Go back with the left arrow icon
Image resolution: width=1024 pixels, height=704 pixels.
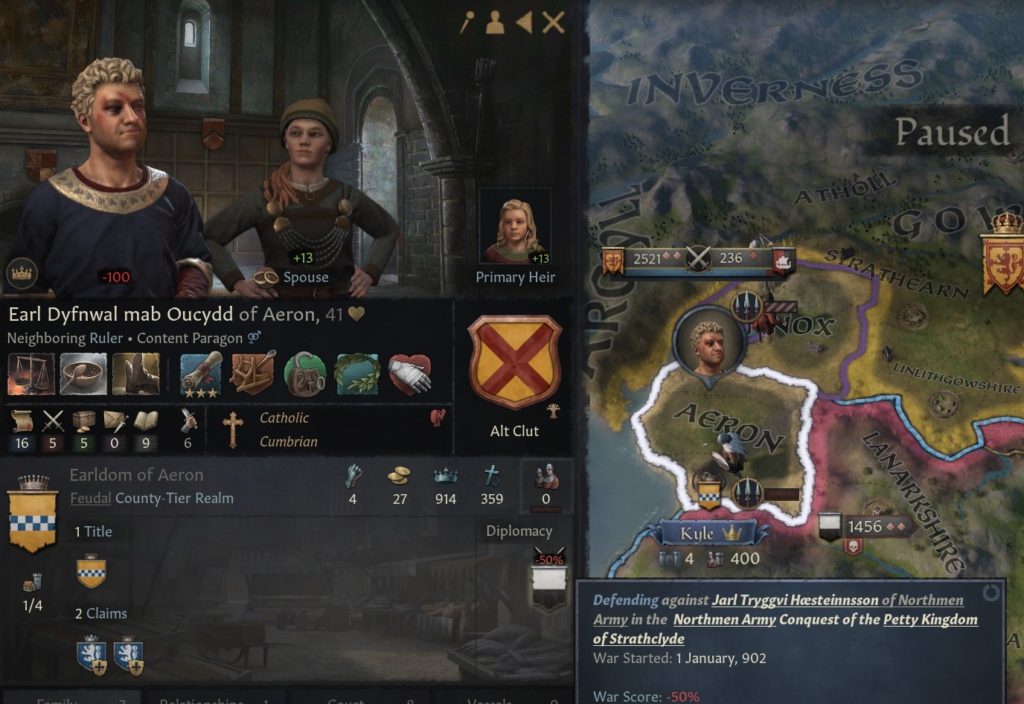coord(524,23)
